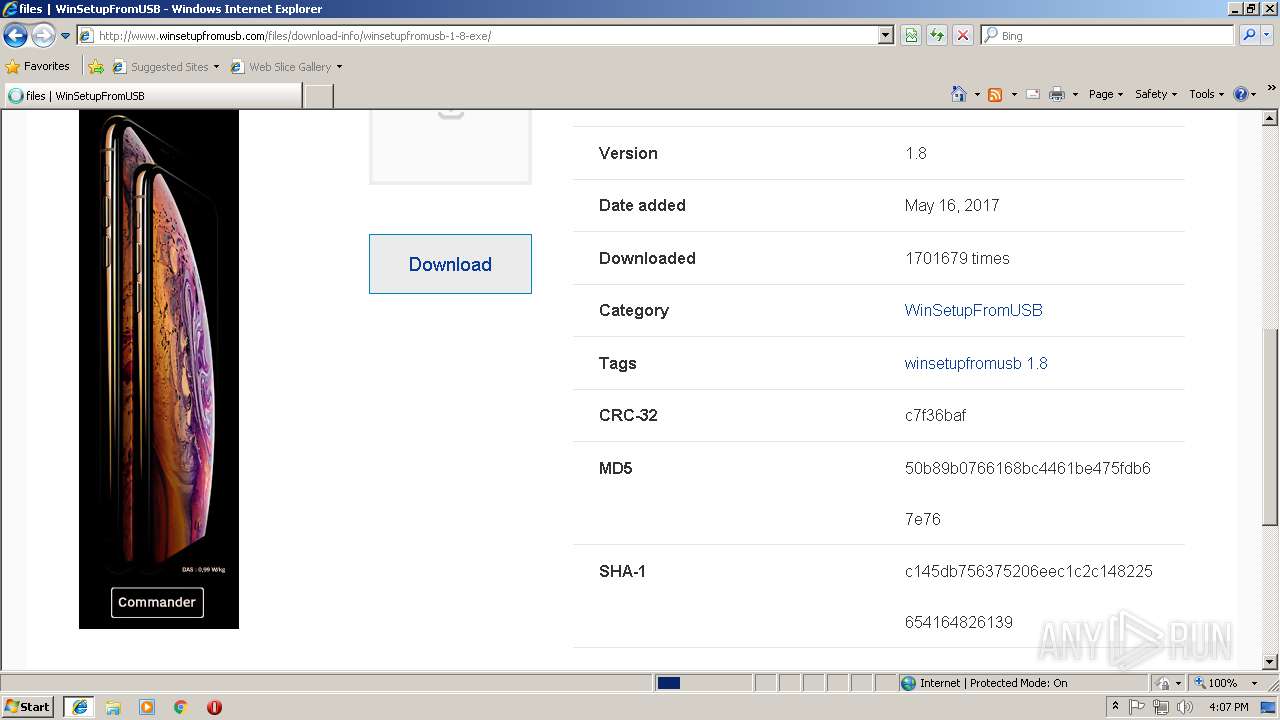Open Windows Explorer folder taskbar icon
This screenshot has height=720, width=1280.
pyautogui.click(x=113, y=707)
